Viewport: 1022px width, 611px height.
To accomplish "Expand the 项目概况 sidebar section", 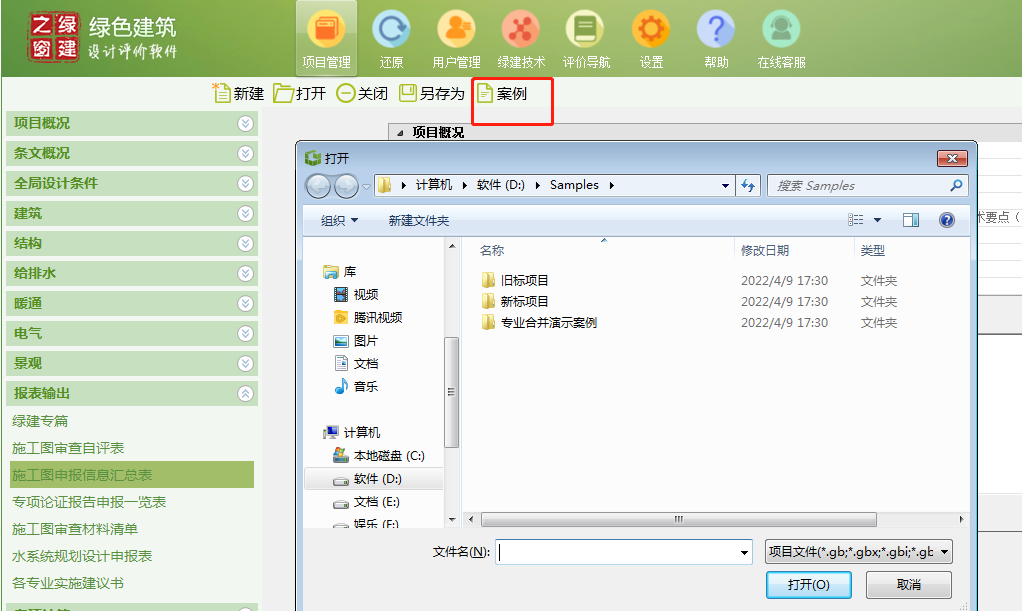I will coord(245,124).
